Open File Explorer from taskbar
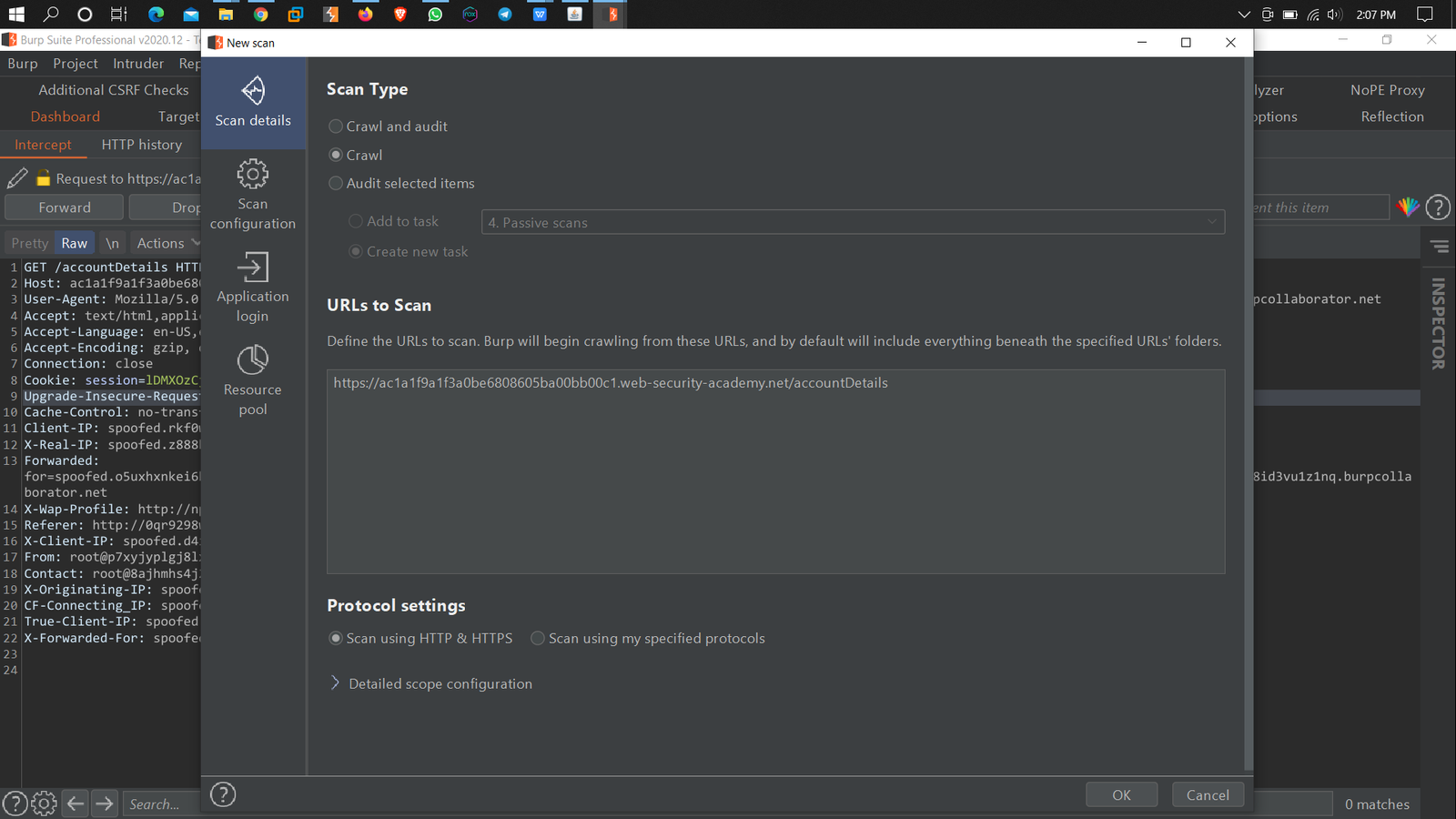 pos(226,14)
